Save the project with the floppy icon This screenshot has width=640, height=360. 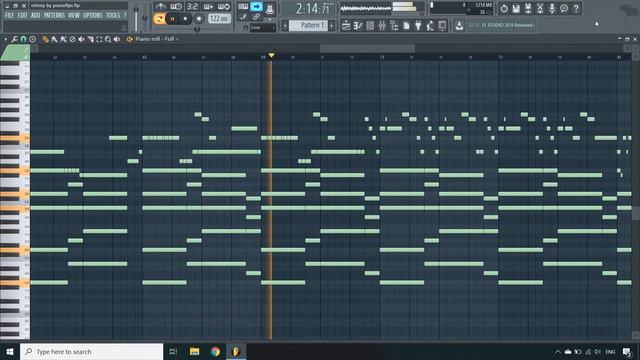coord(516,9)
